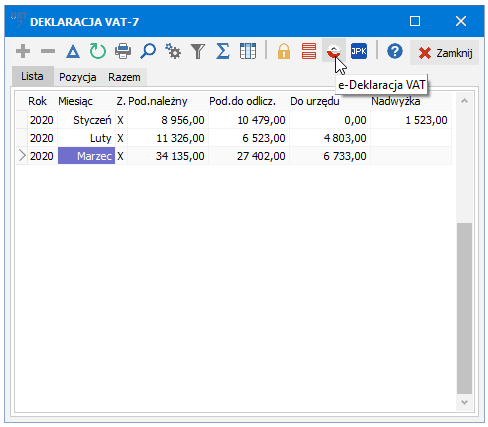
Task: Refresh the list with green arrow icon
Action: 98,51
